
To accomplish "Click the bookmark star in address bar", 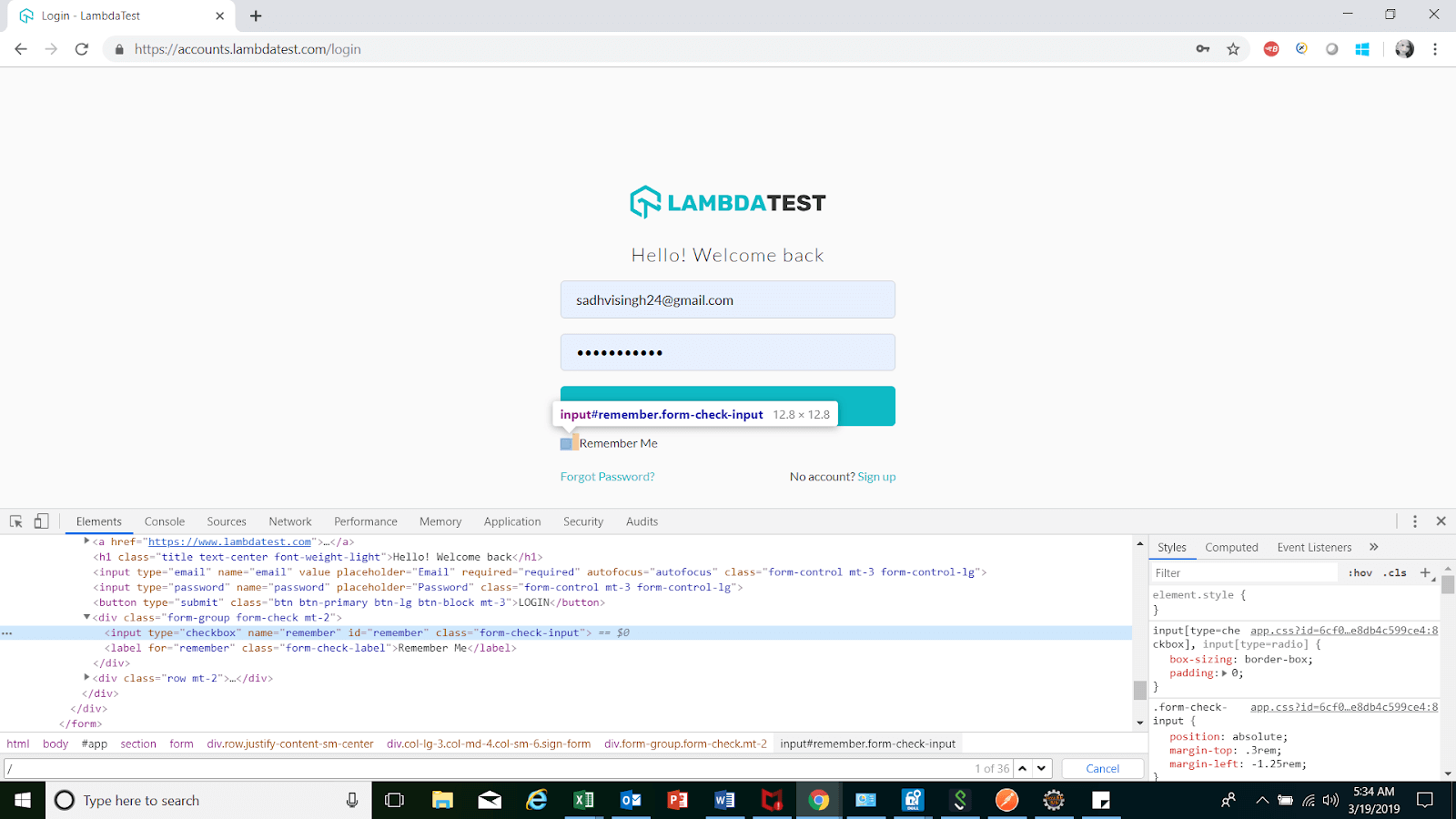I will (1233, 49).
